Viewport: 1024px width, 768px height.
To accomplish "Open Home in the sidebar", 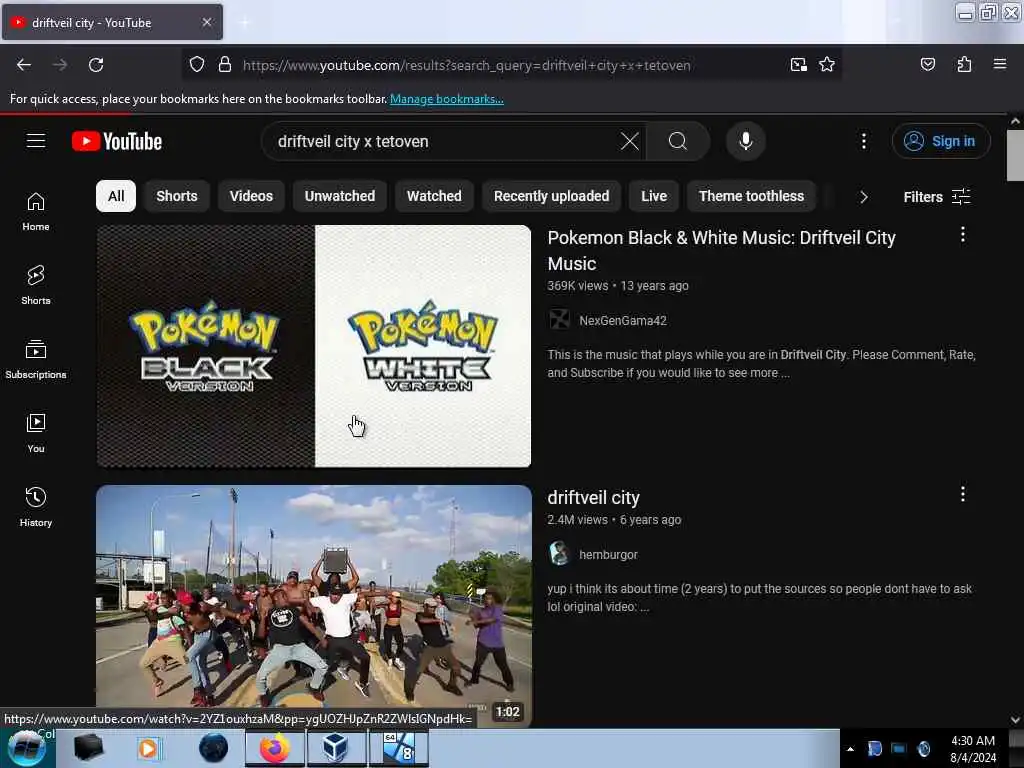I will click(36, 212).
